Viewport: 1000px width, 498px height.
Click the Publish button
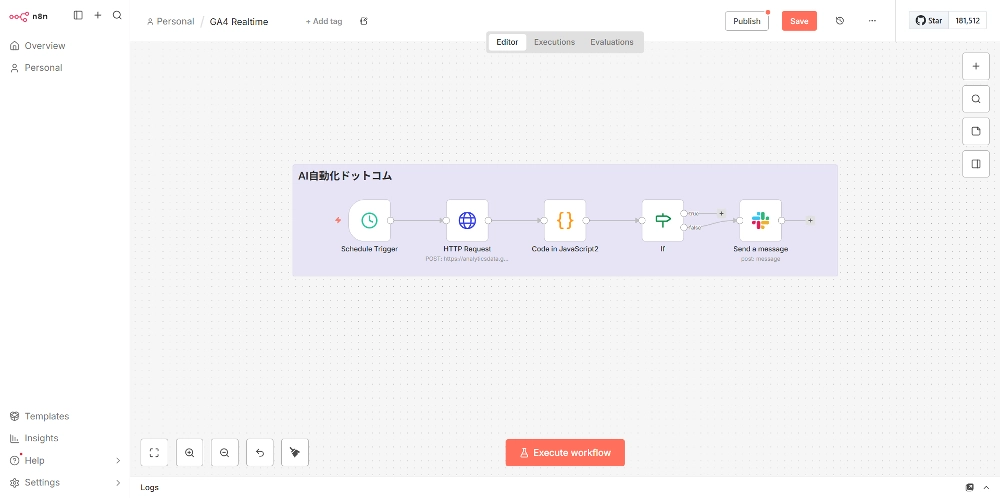point(746,21)
